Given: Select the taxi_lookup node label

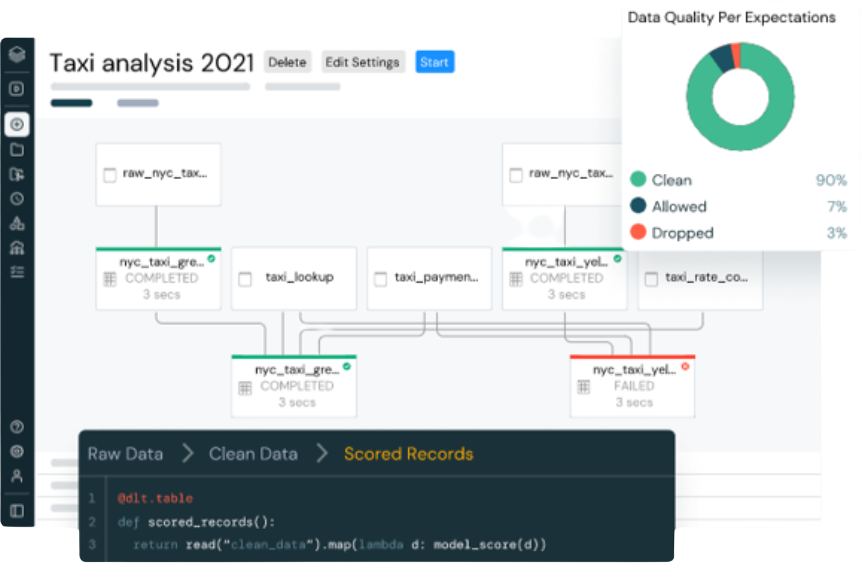Looking at the screenshot, I should pos(299,277).
